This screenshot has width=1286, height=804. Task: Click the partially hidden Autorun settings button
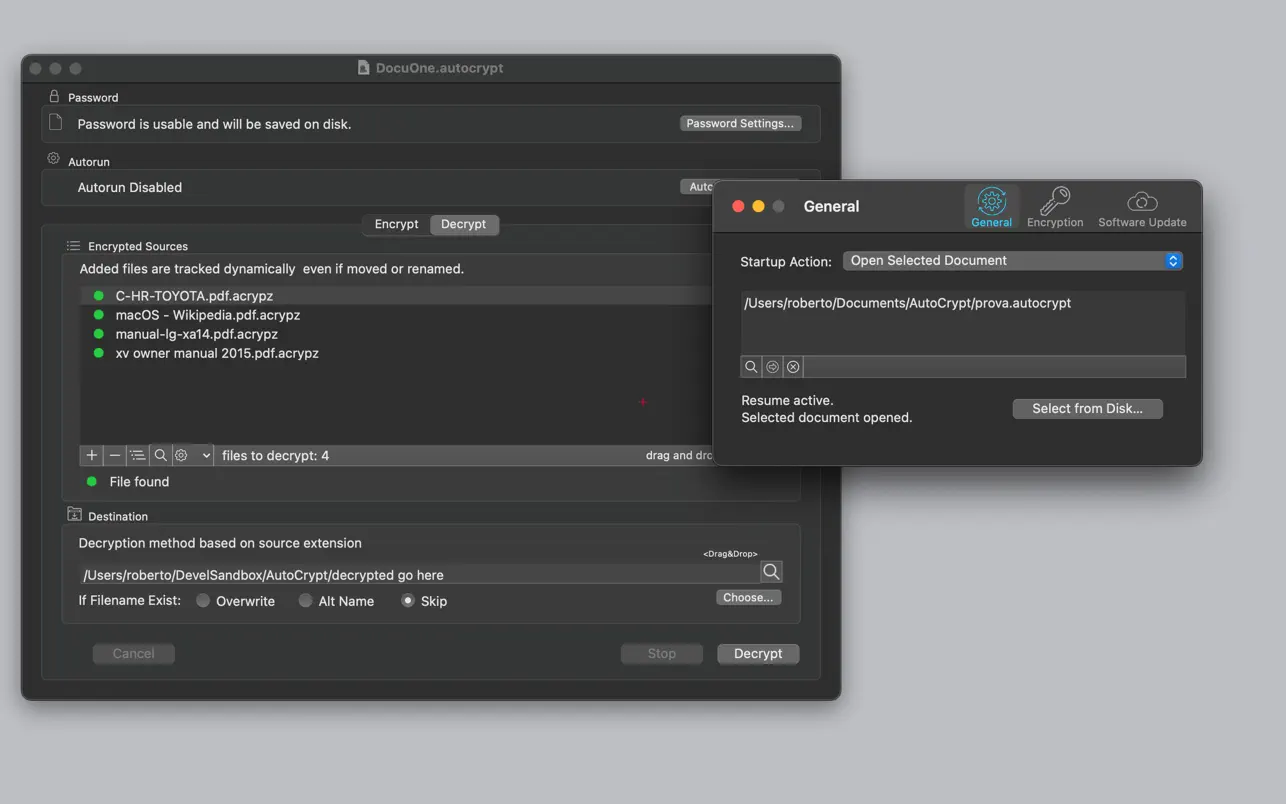pos(697,186)
